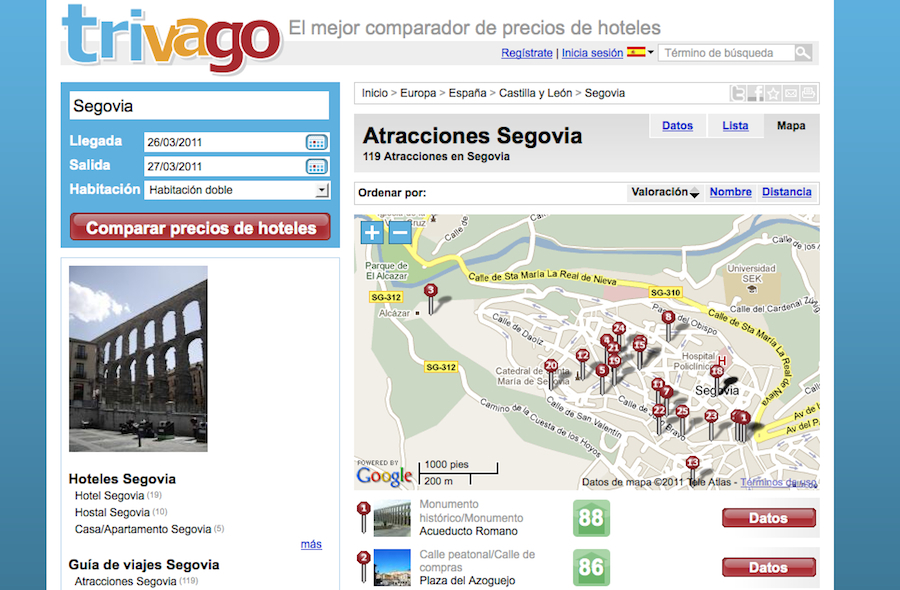Print page using printer icon

808,94
